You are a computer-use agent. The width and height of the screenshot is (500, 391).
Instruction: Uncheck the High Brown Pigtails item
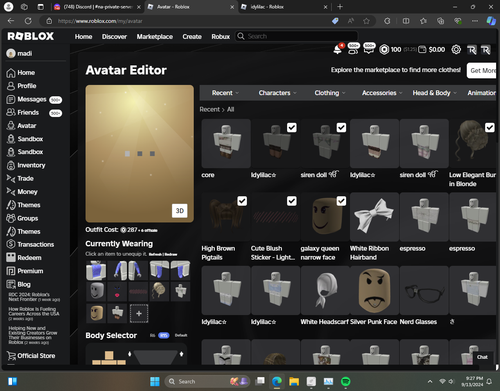click(242, 201)
